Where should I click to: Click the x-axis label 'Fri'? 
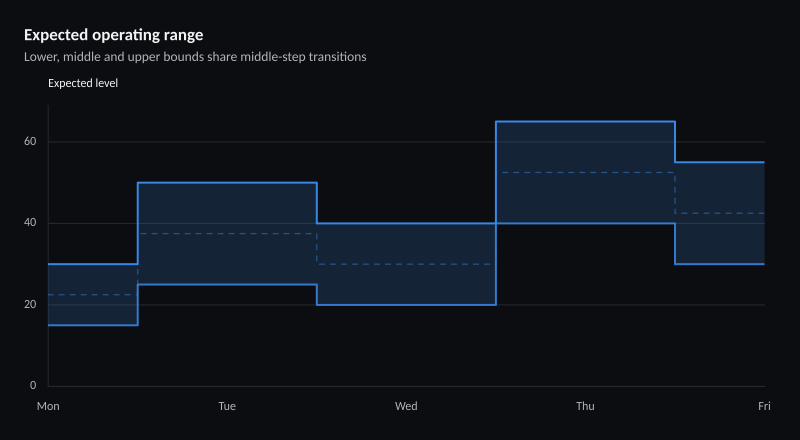764,406
